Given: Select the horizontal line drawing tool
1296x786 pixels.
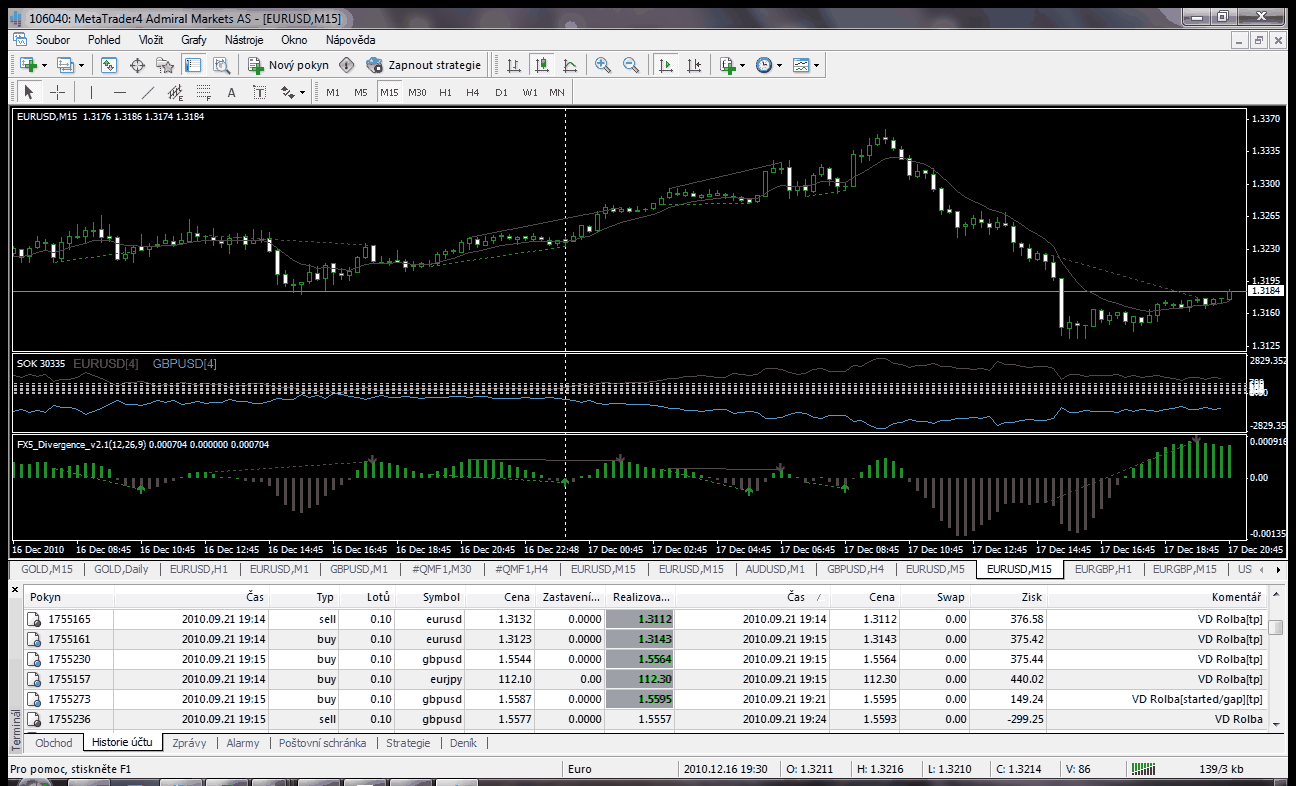Looking at the screenshot, I should (x=120, y=92).
